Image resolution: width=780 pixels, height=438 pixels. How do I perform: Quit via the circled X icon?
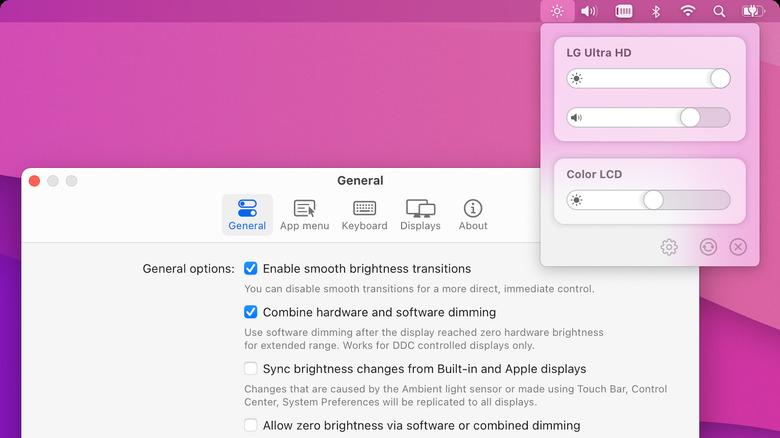pos(738,247)
